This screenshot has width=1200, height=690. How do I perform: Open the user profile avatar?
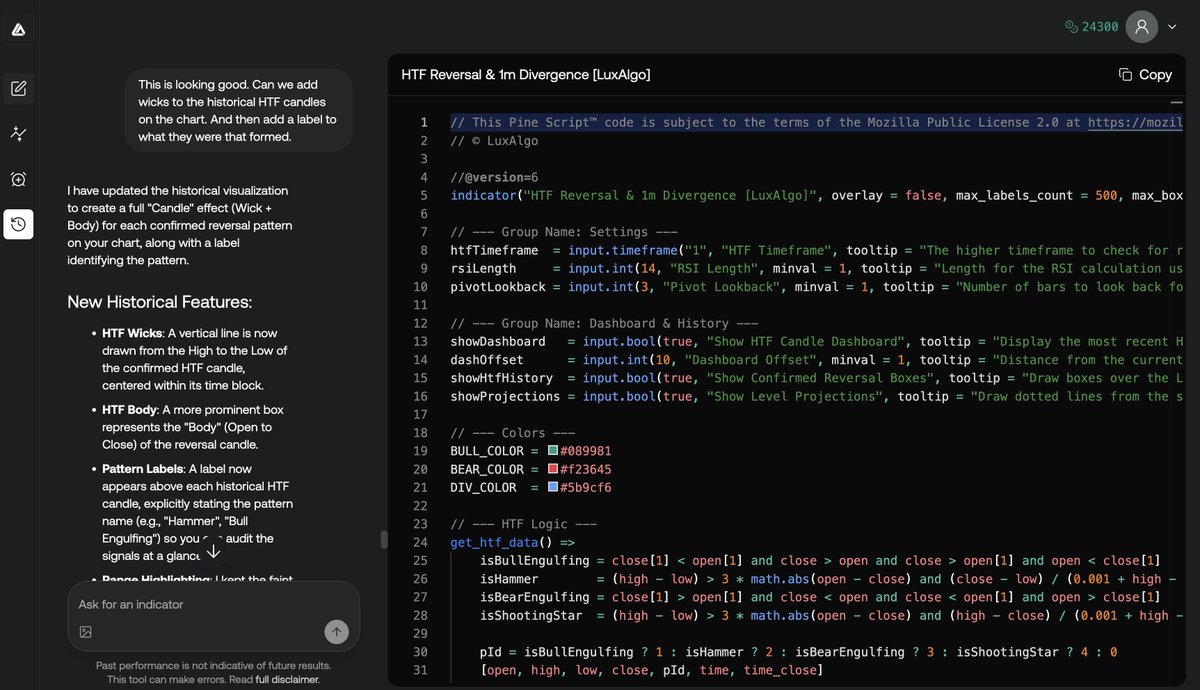1142,27
